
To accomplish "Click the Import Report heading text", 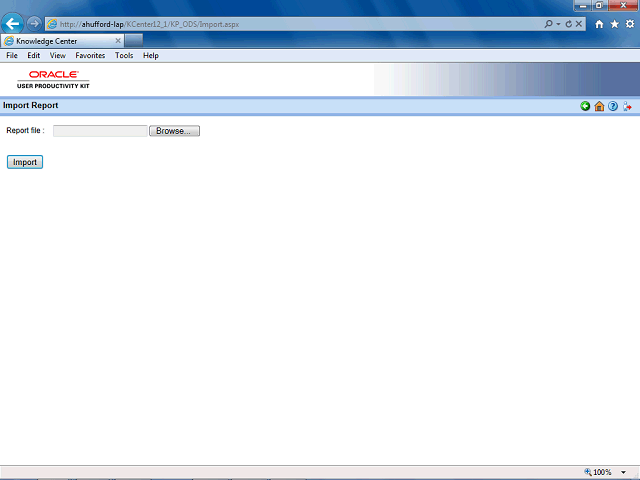I will click(x=31, y=105).
